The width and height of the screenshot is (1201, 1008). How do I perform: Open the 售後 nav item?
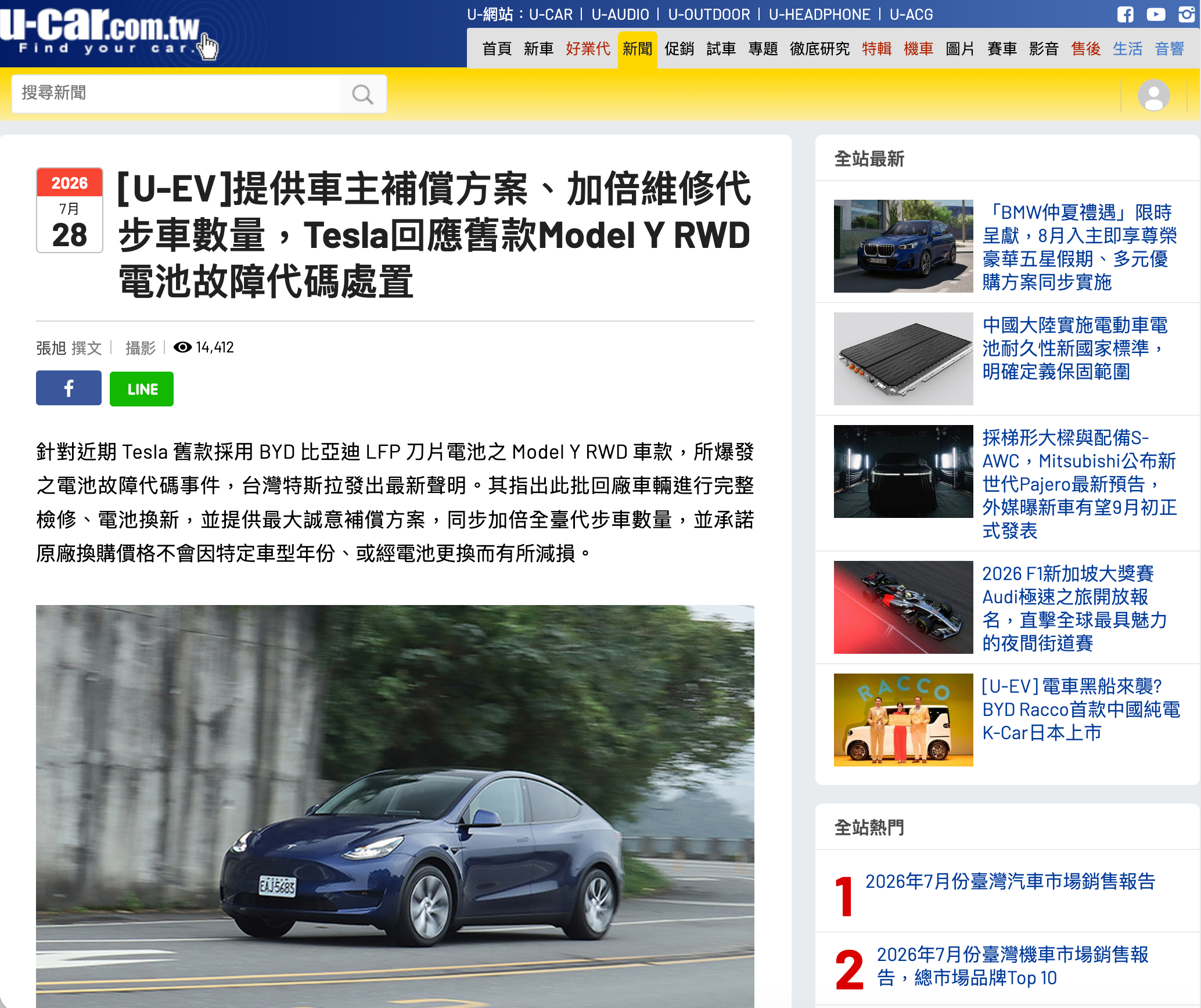point(1085,49)
